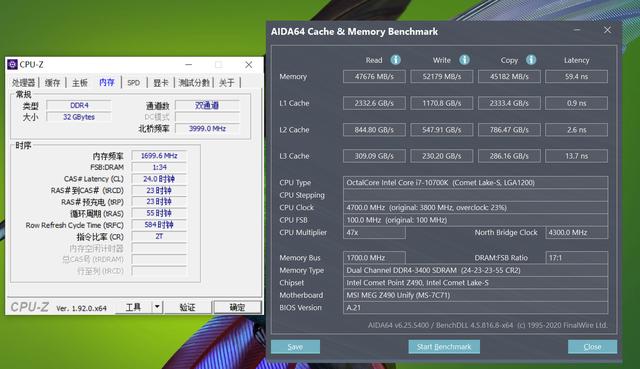The width and height of the screenshot is (640, 369).
Task: Switch to the 显卡 tab in CPU-Z
Action: (x=160, y=83)
